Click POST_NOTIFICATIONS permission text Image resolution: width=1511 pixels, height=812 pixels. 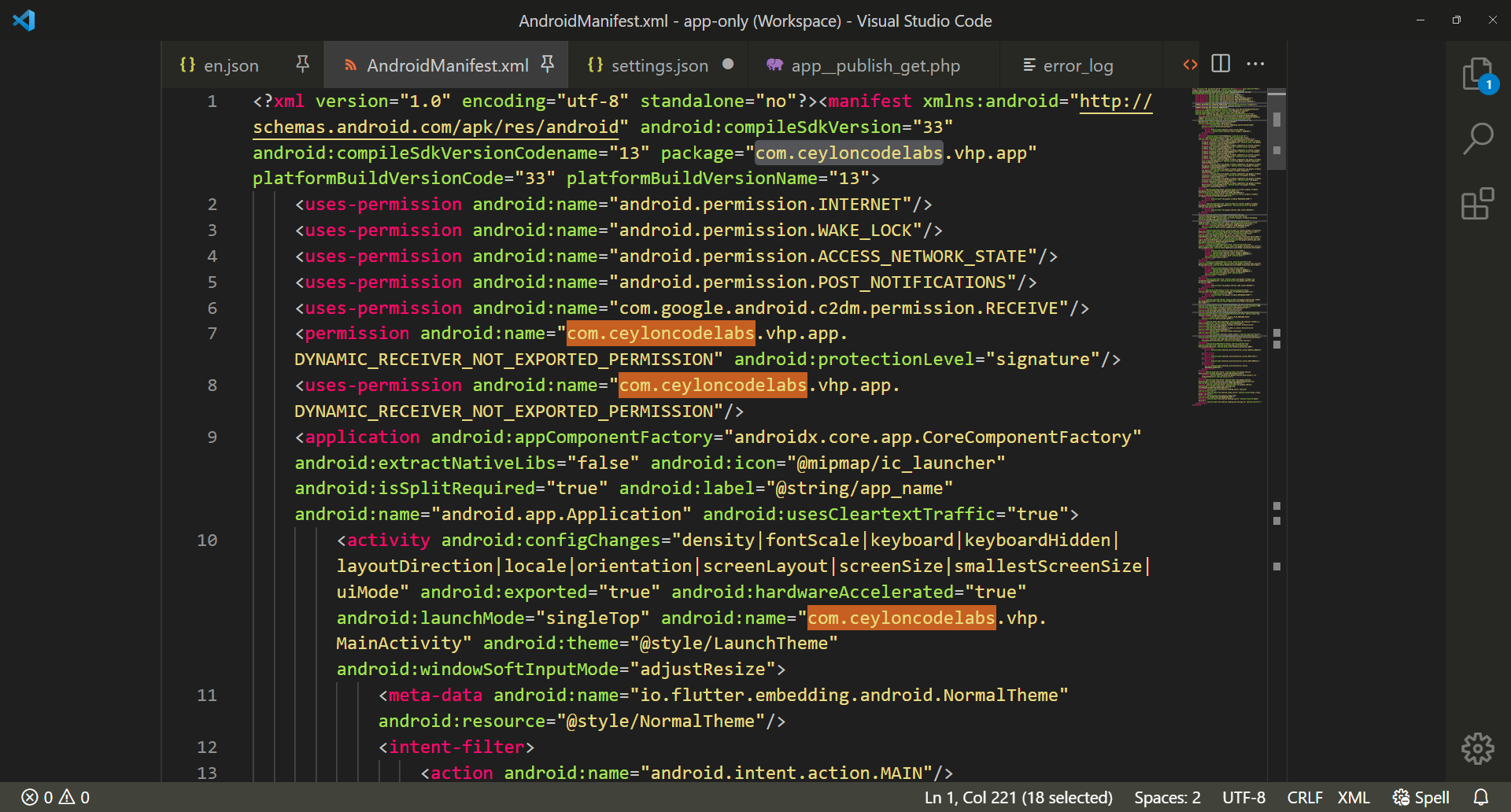pyautogui.click(x=912, y=282)
